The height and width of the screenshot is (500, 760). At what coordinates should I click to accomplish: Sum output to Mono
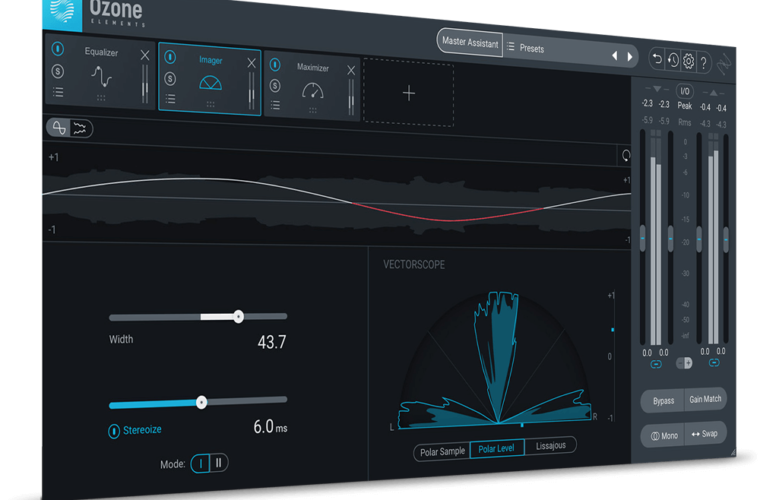[664, 436]
